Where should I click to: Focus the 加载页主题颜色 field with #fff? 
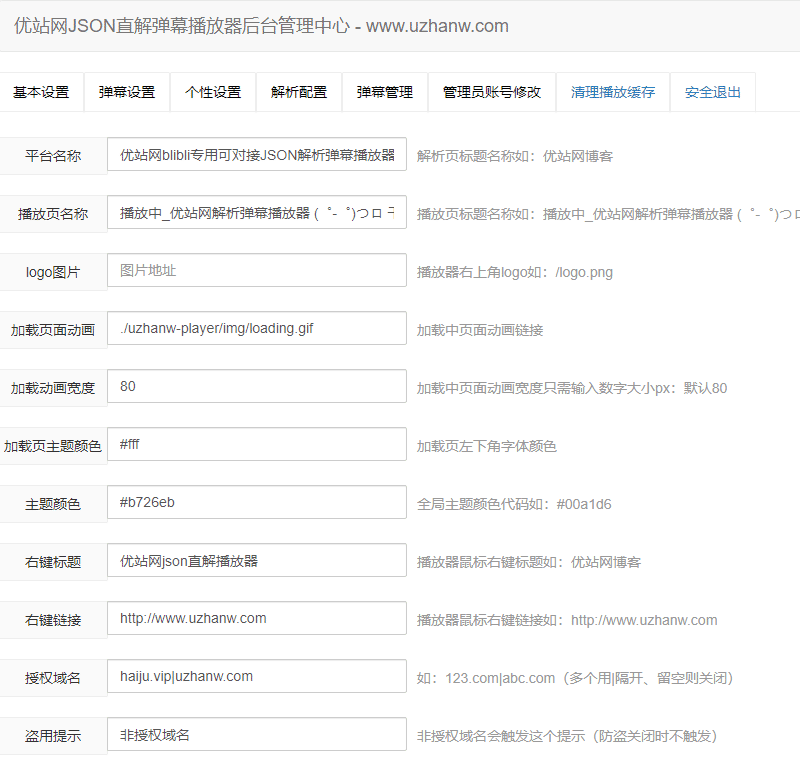pyautogui.click(x=257, y=444)
